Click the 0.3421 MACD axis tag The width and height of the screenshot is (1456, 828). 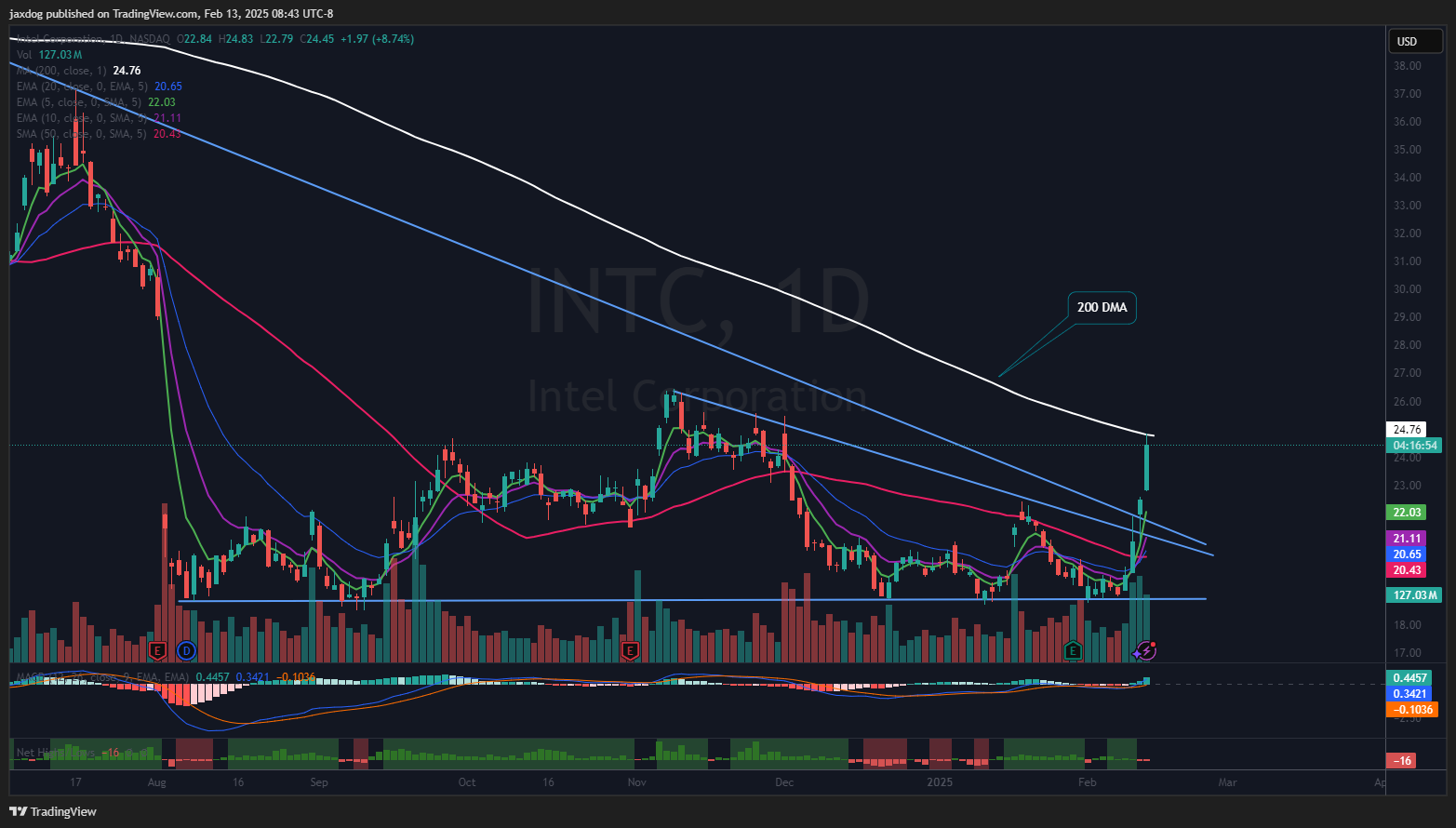point(1408,694)
